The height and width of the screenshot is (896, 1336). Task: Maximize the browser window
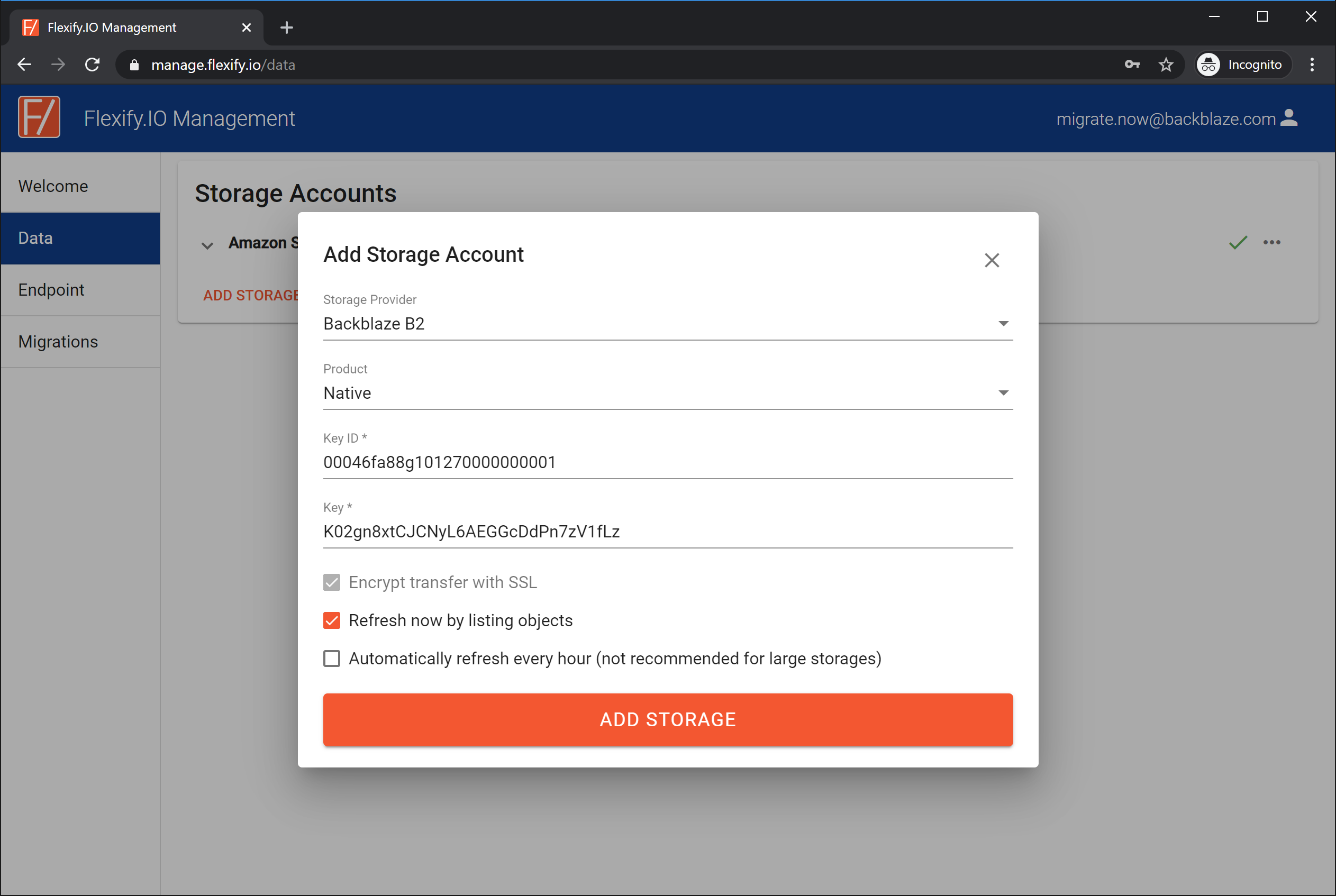[1262, 16]
